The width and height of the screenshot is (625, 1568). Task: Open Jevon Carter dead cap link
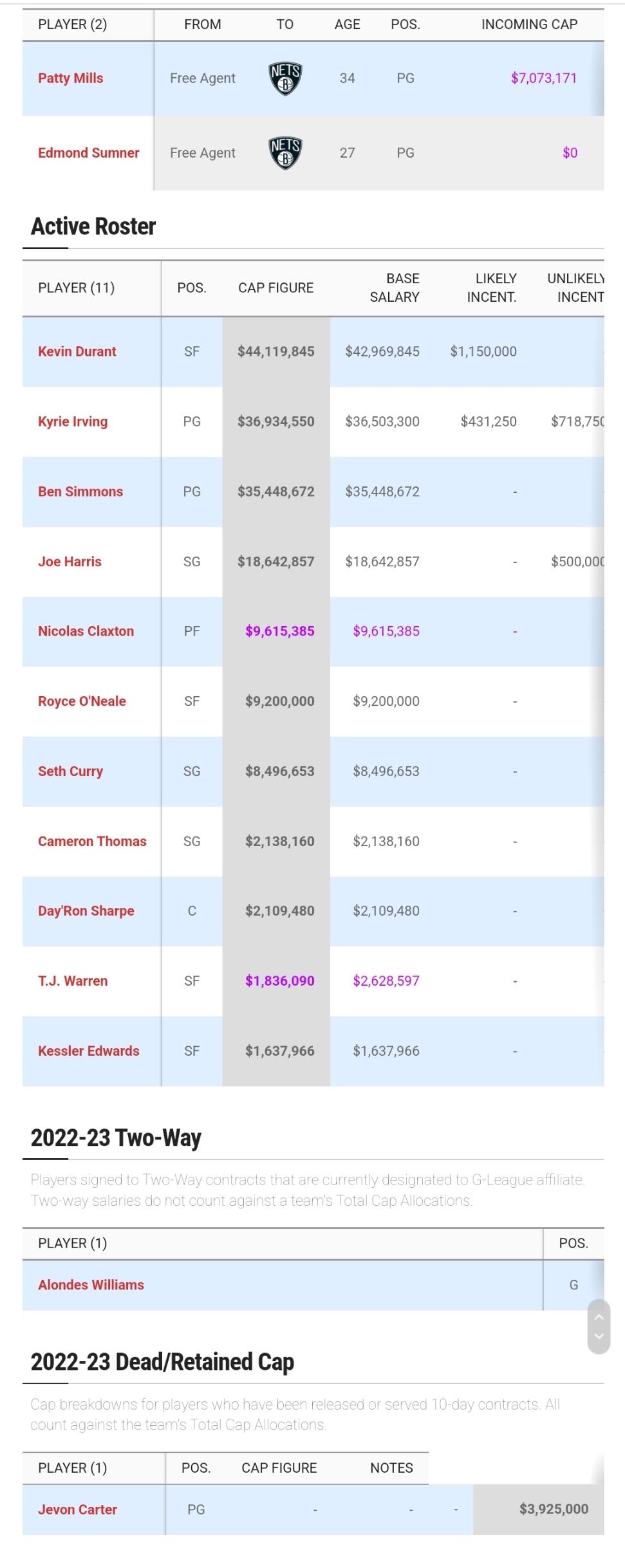click(x=77, y=1509)
